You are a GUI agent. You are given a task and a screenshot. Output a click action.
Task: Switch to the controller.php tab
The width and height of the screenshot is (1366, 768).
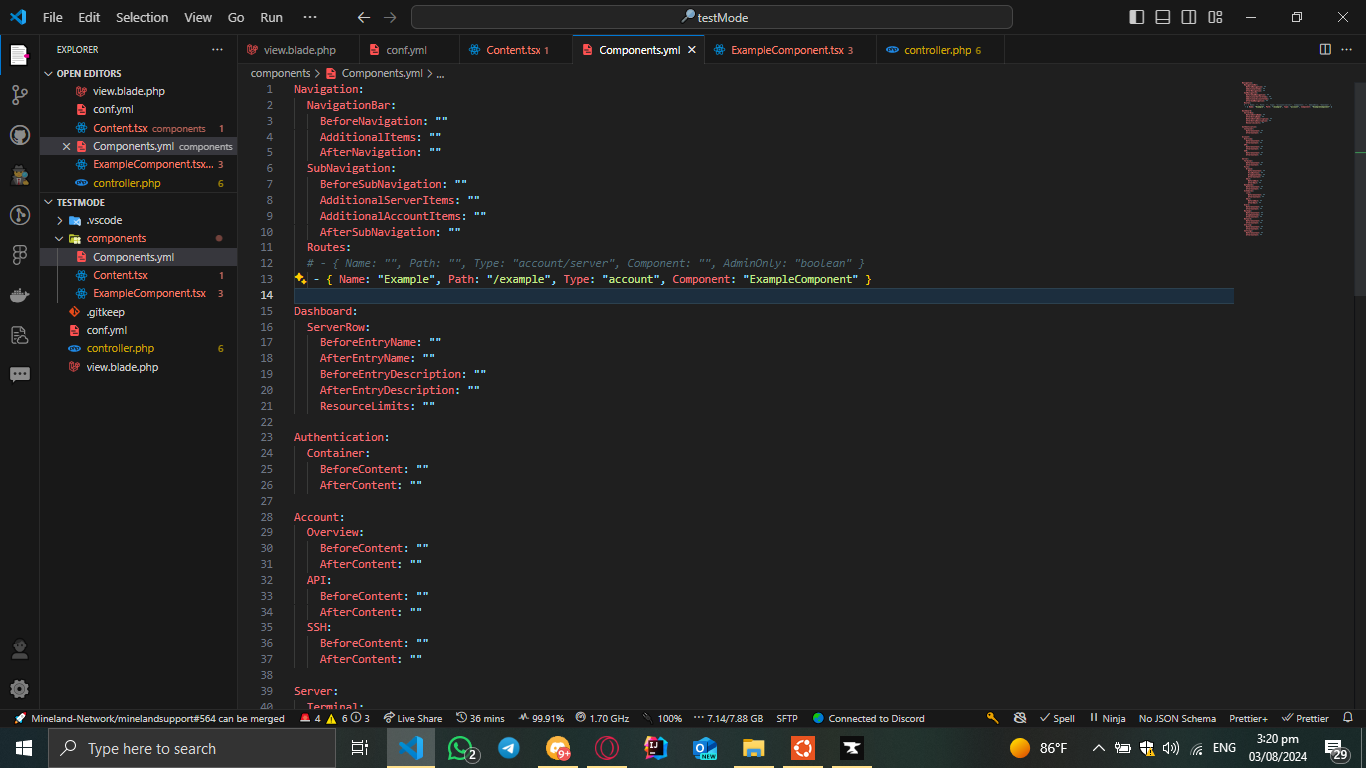(x=941, y=49)
